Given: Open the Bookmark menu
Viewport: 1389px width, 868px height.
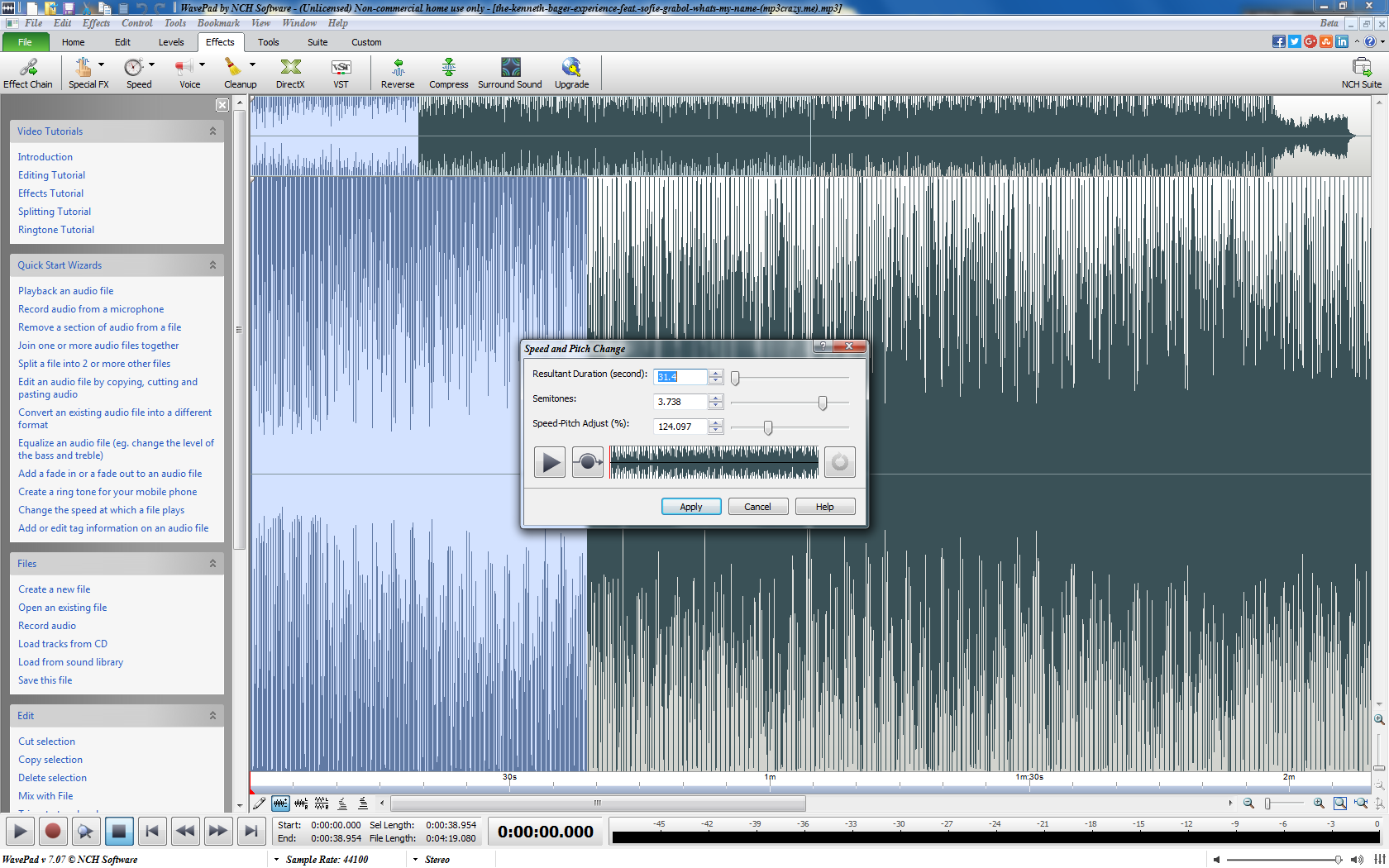Looking at the screenshot, I should coord(218,23).
